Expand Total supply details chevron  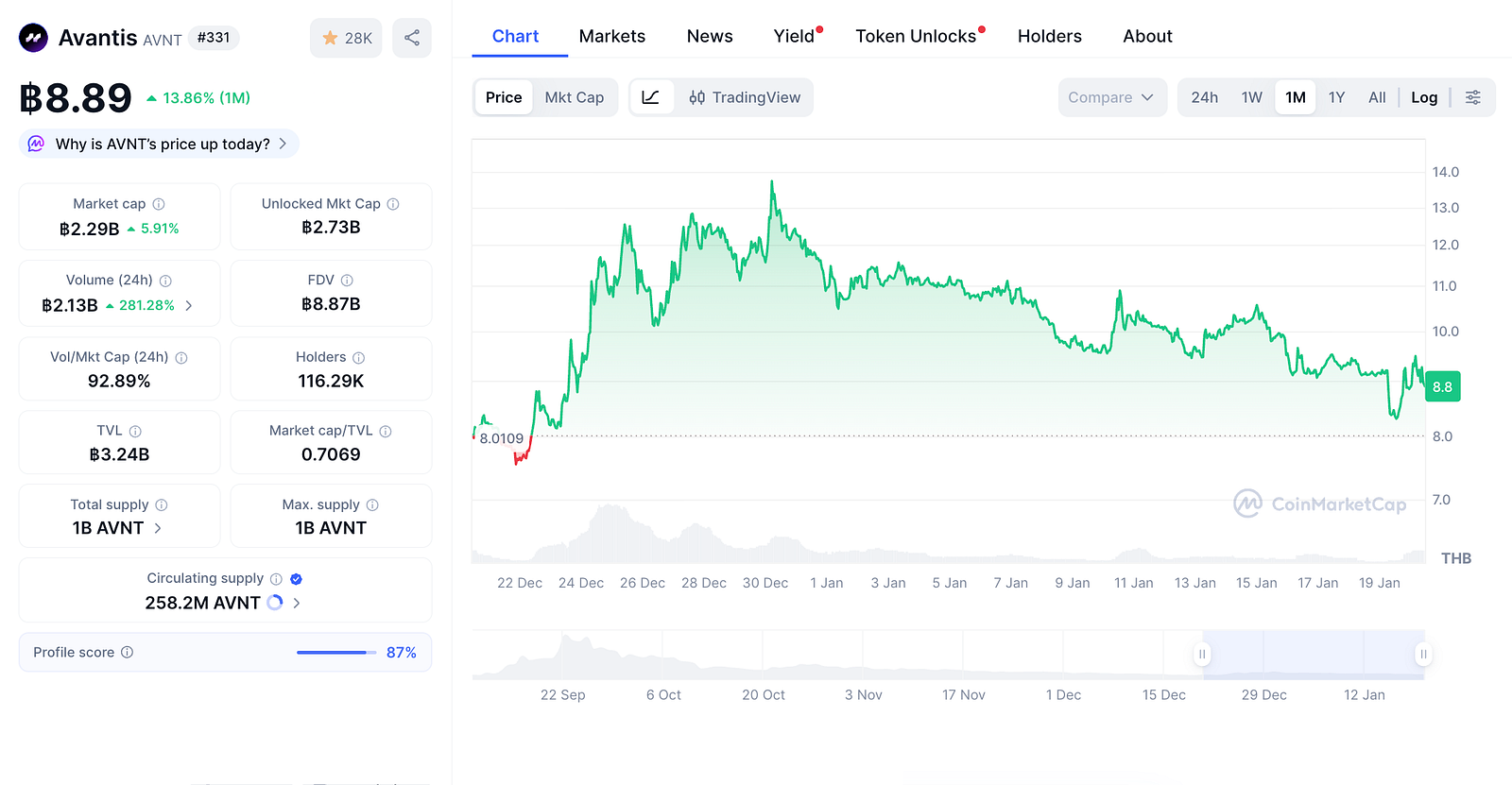click(158, 528)
